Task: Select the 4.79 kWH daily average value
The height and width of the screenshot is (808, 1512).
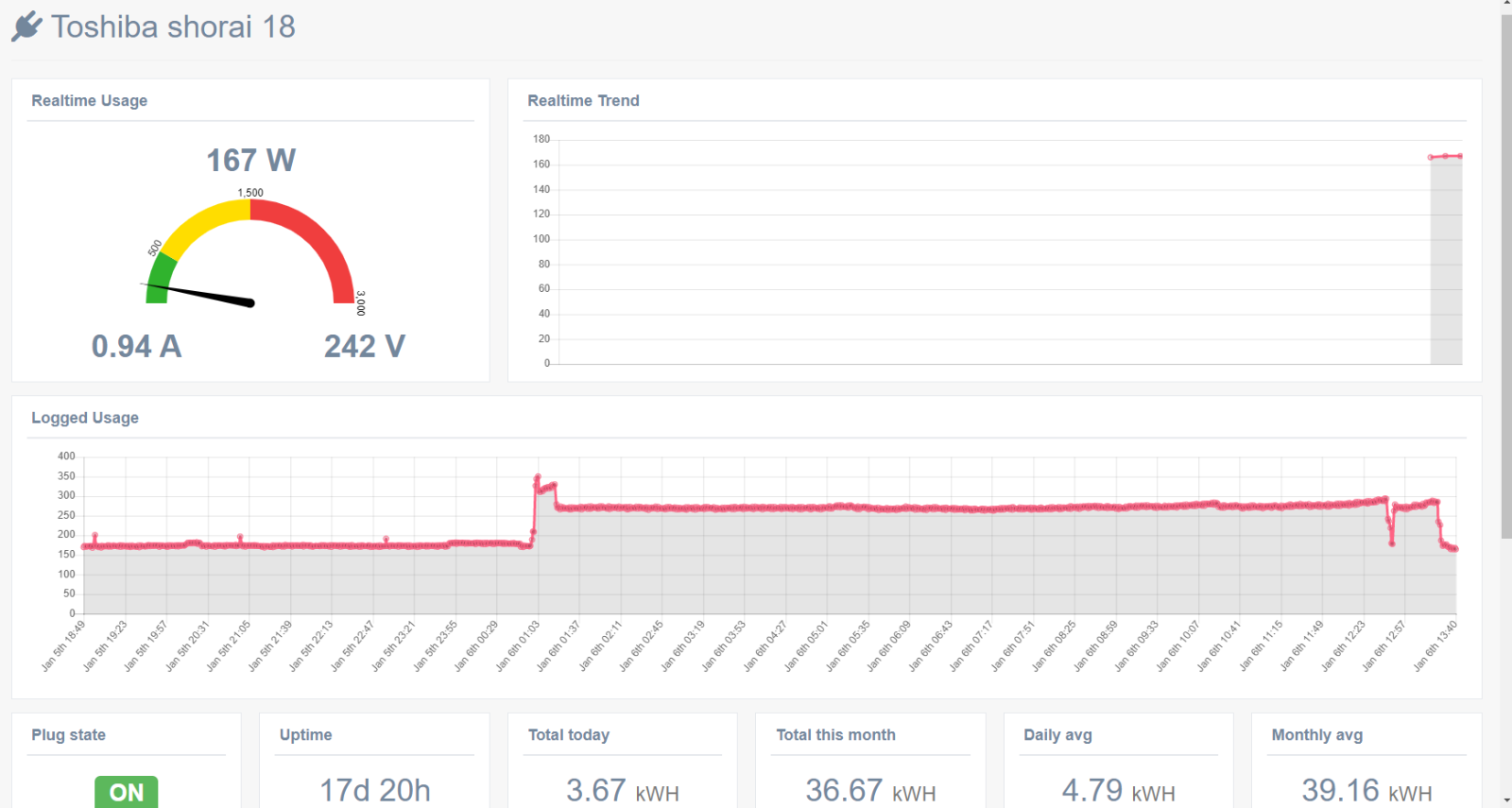Action: [1119, 790]
